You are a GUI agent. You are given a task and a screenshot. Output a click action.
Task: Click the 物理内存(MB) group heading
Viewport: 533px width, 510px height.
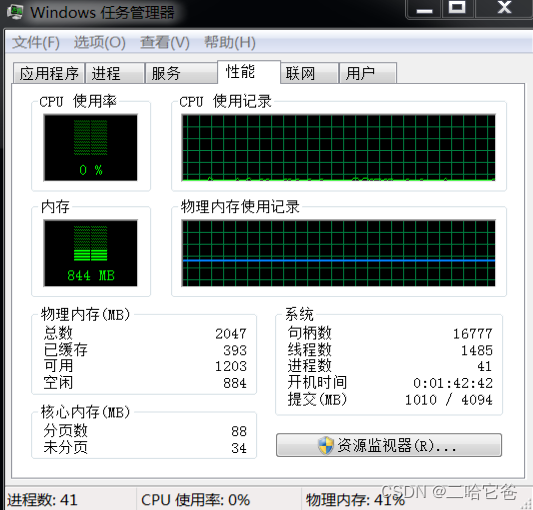click(85, 314)
